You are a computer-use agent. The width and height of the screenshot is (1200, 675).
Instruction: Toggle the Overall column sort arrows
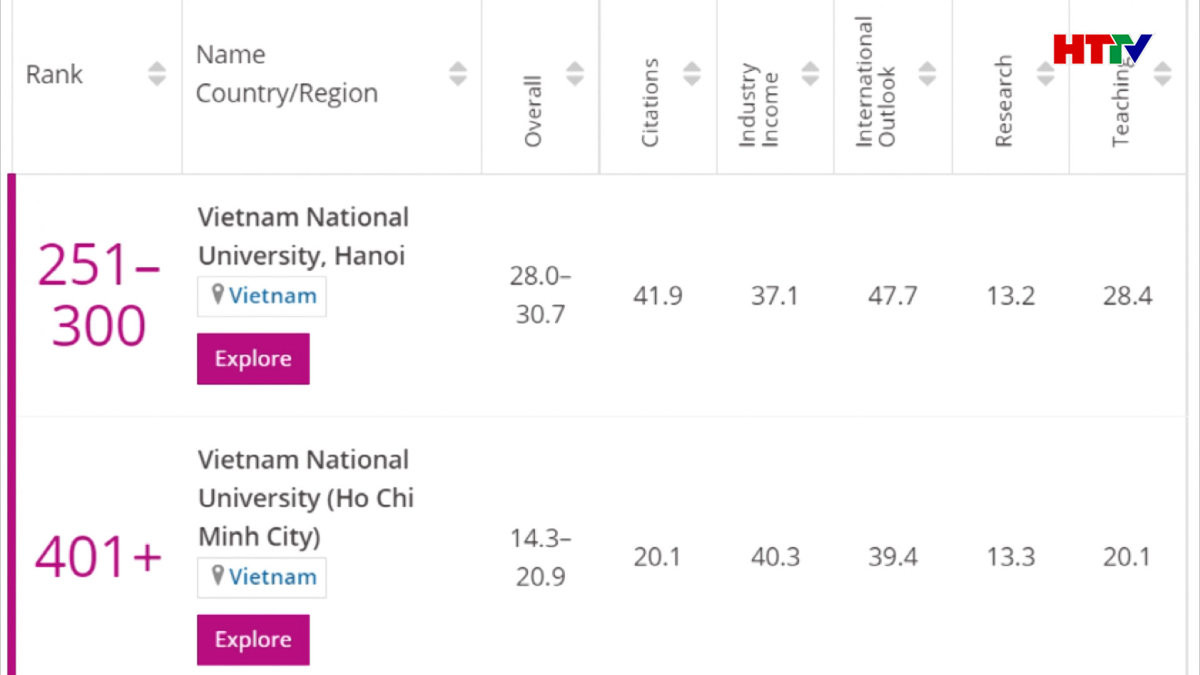pos(575,74)
